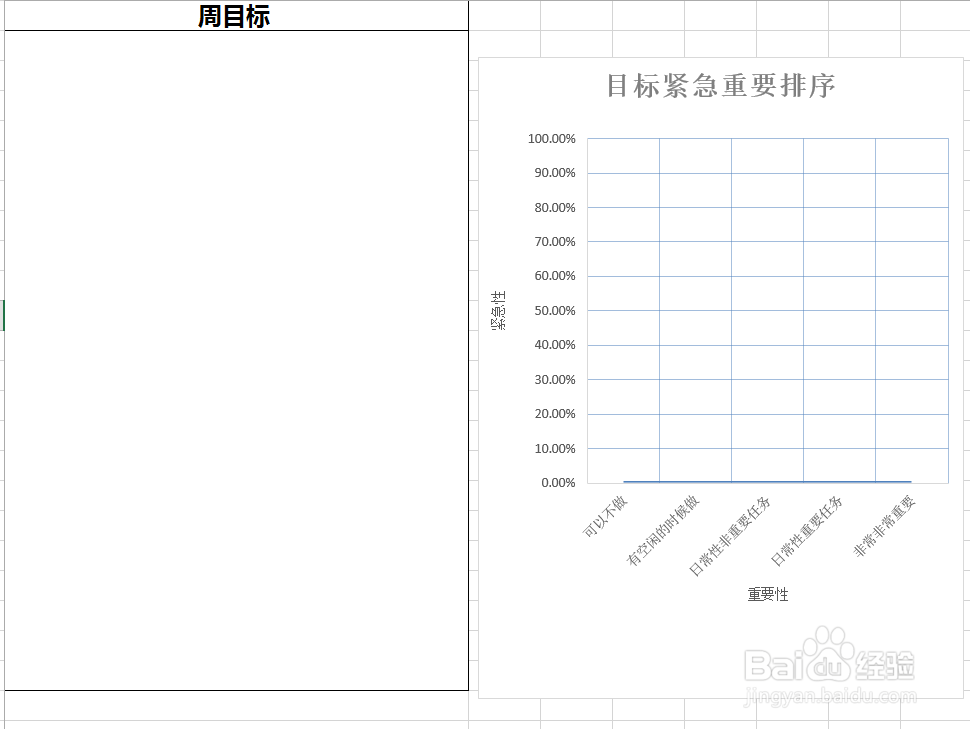Click the 100.00% axis label
The height and width of the screenshot is (729, 970).
click(551, 139)
